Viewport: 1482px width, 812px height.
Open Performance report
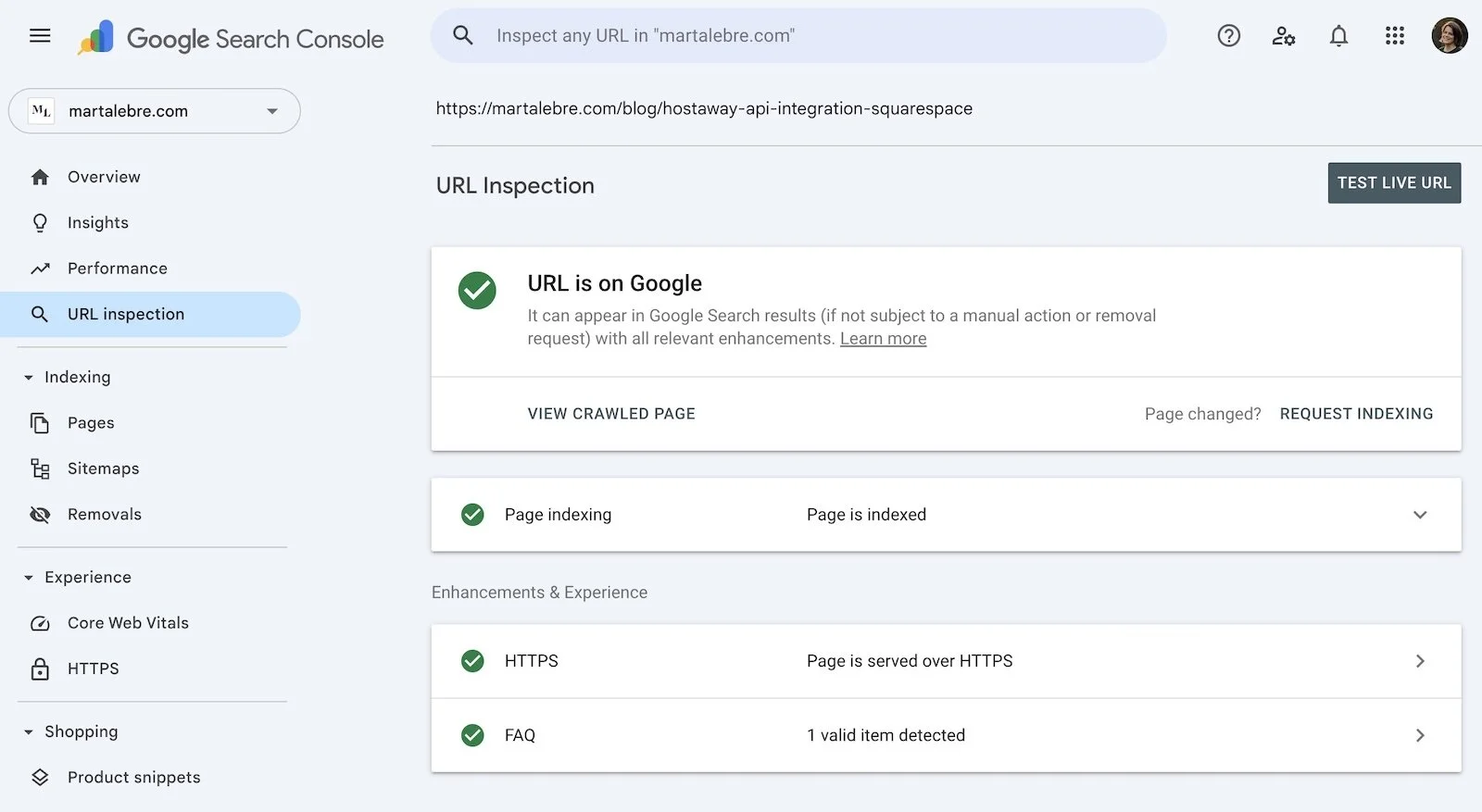point(118,269)
